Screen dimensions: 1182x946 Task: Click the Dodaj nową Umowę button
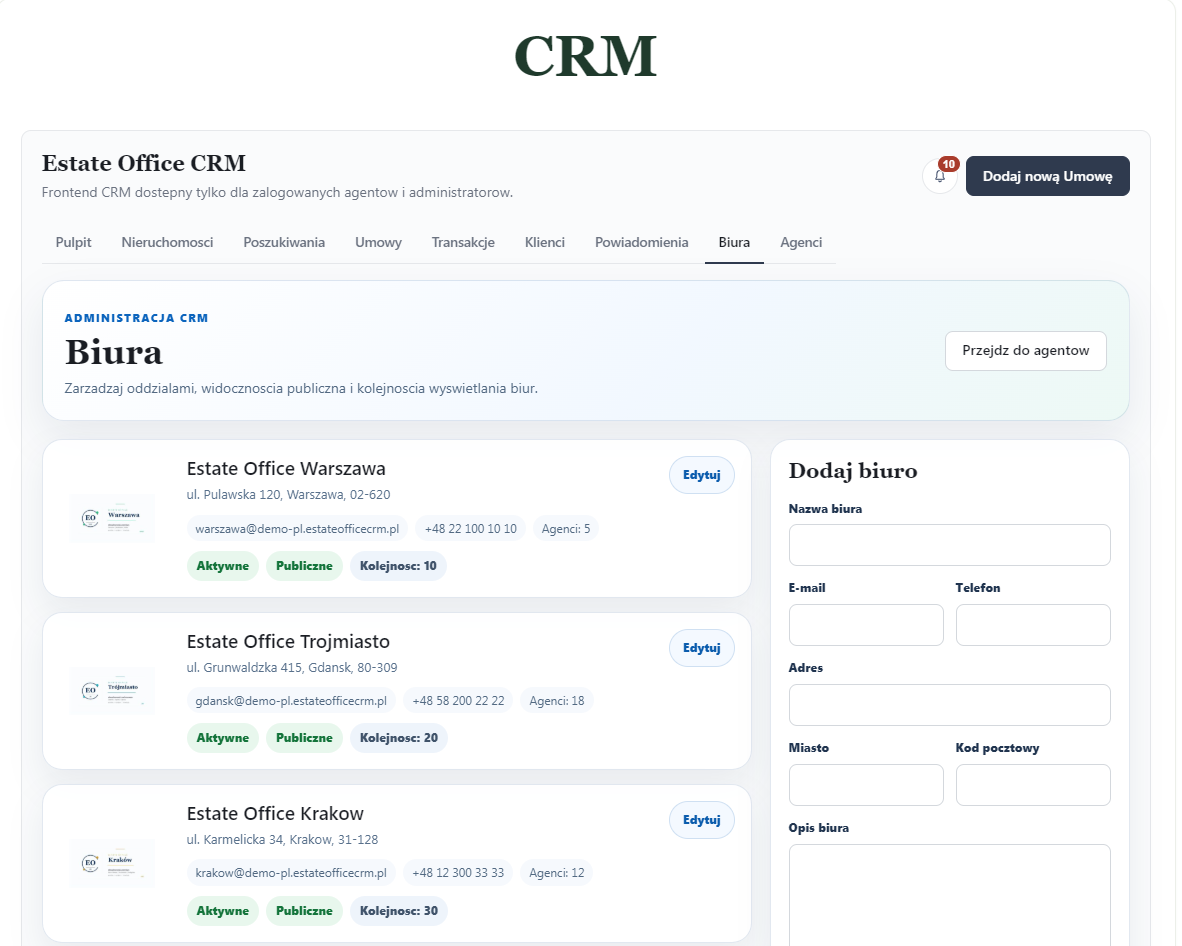click(1047, 176)
